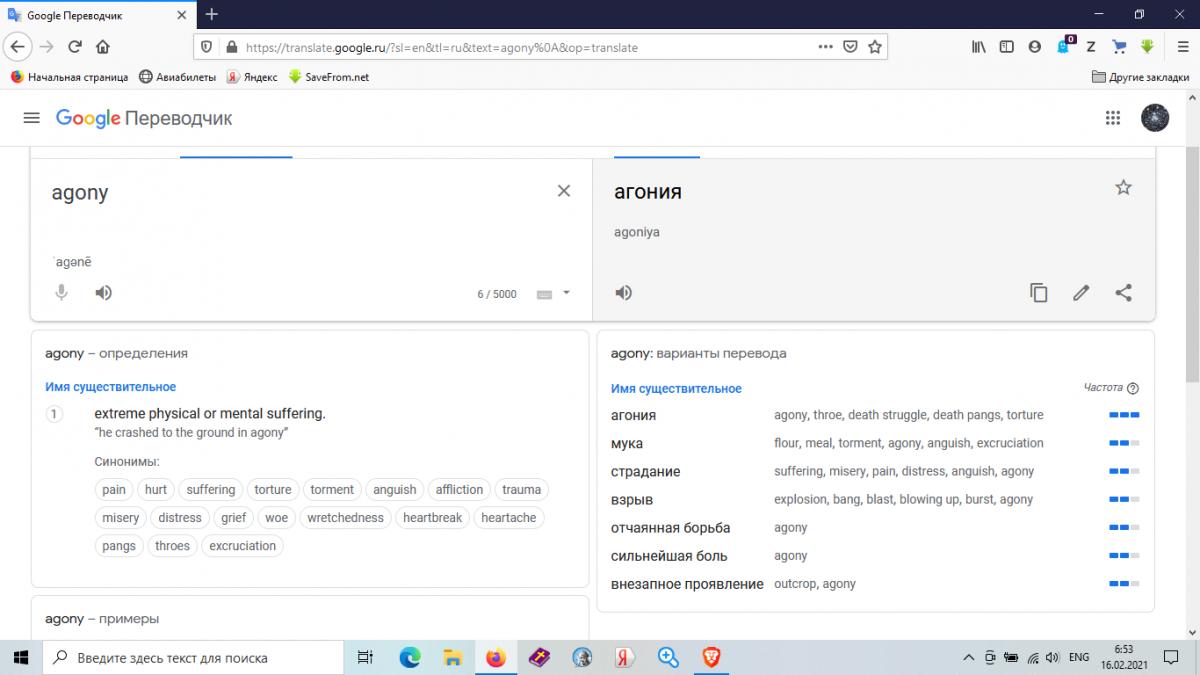This screenshot has width=1200, height=675.
Task: Select synonym chip wretchedness
Action: click(x=346, y=518)
